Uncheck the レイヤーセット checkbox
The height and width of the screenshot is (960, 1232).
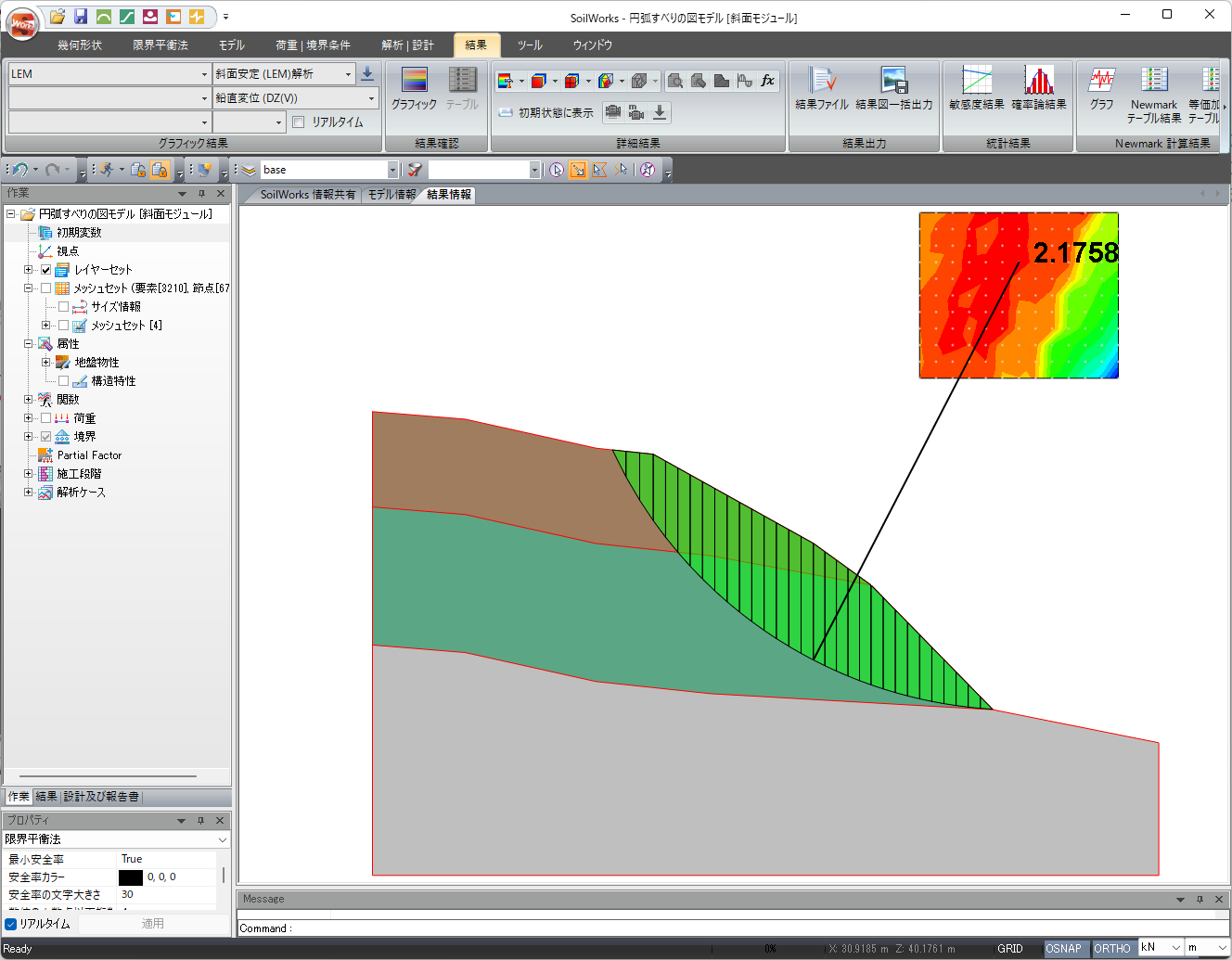click(x=46, y=270)
